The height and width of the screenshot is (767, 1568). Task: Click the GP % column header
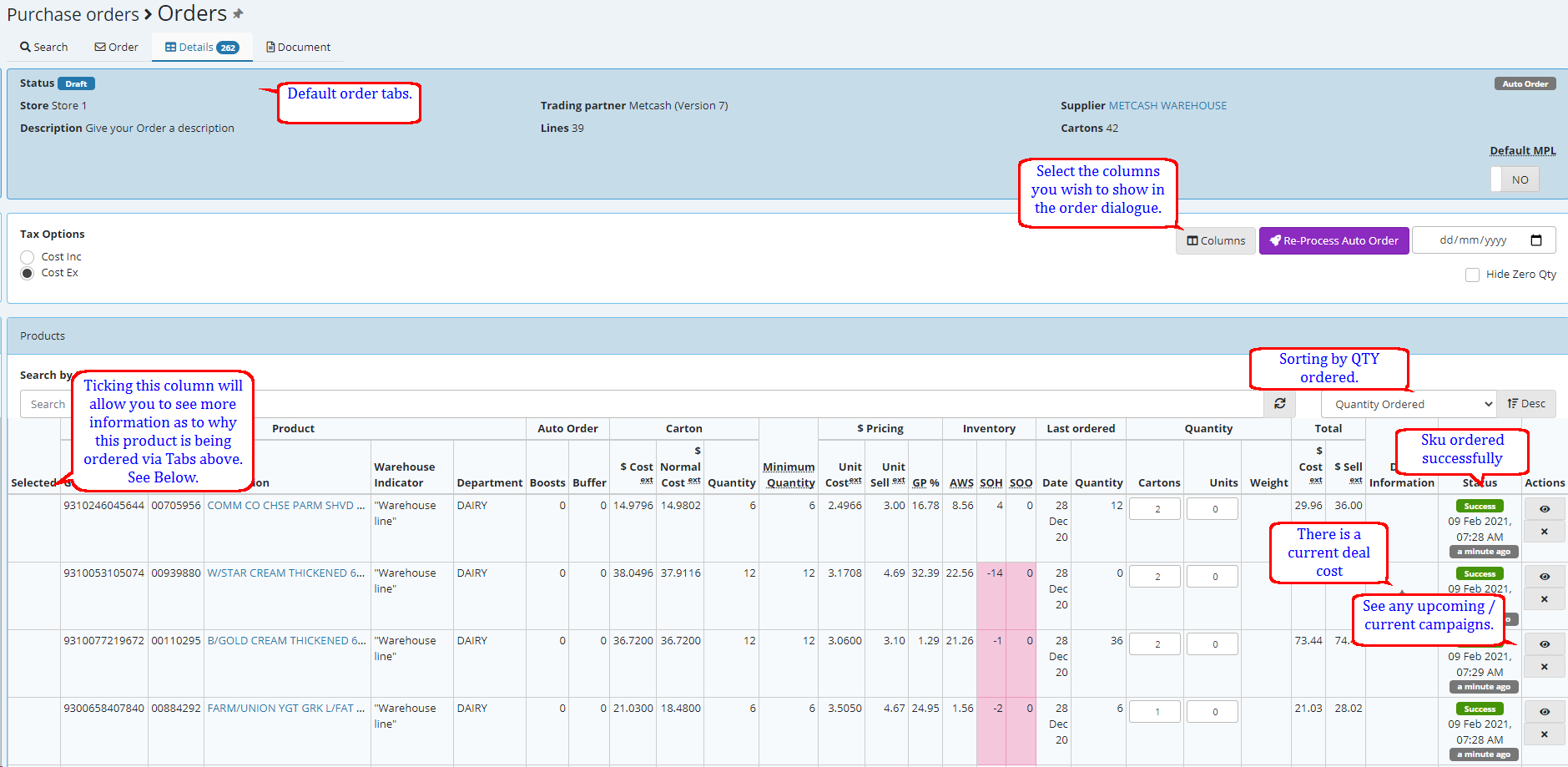pos(925,483)
